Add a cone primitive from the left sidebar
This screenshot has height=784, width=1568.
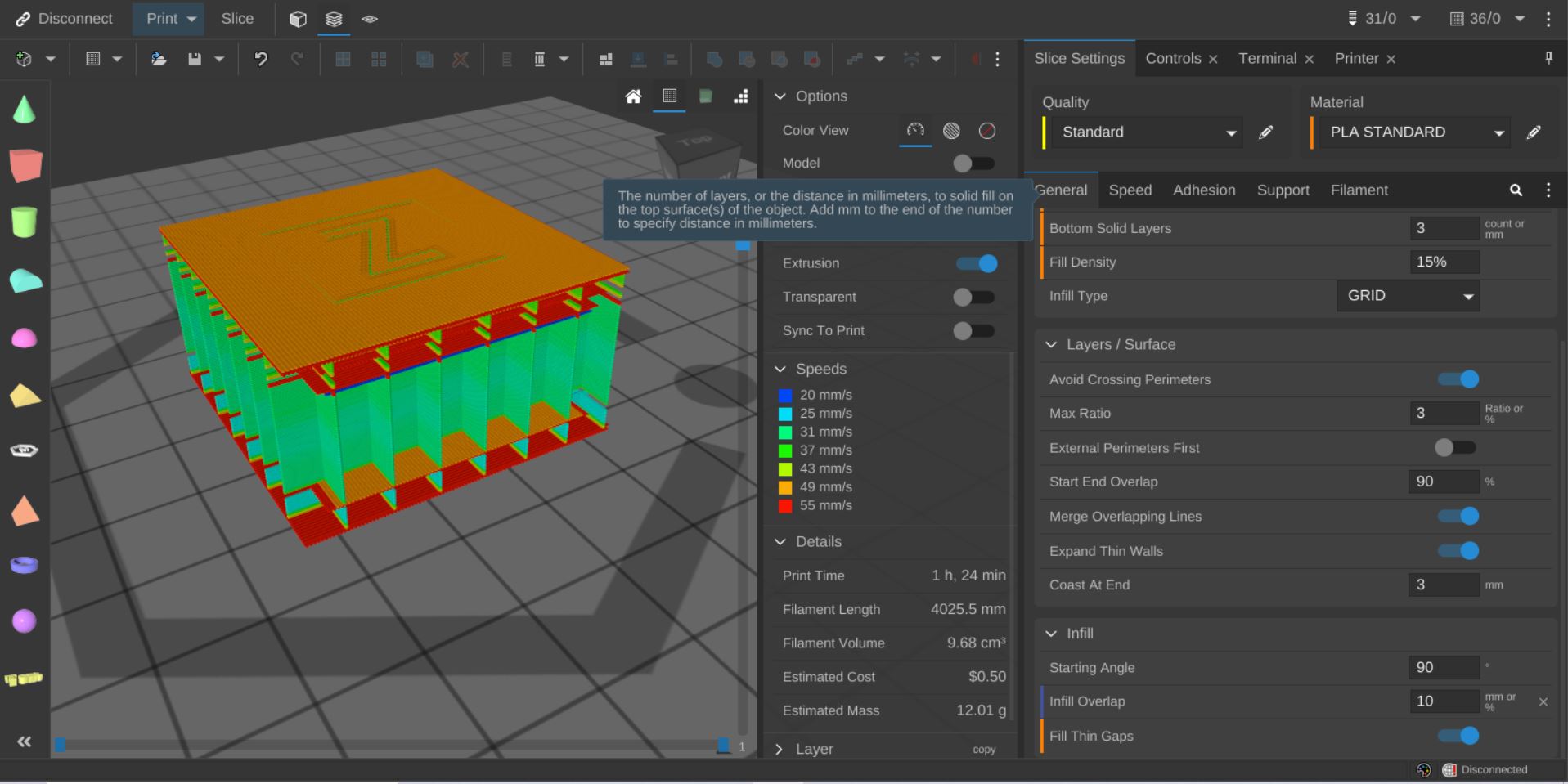[x=24, y=109]
